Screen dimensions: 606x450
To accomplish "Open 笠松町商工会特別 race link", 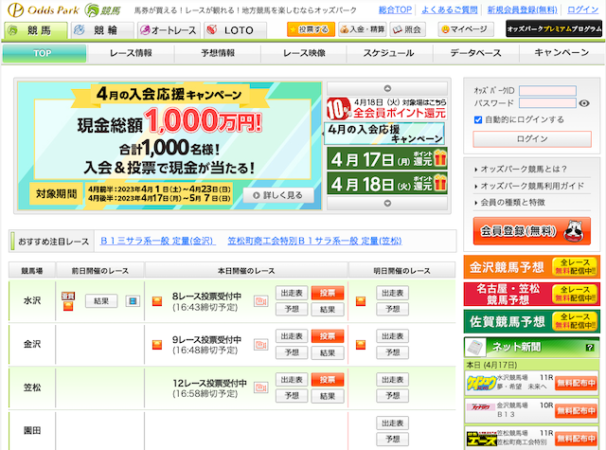I will [315, 241].
